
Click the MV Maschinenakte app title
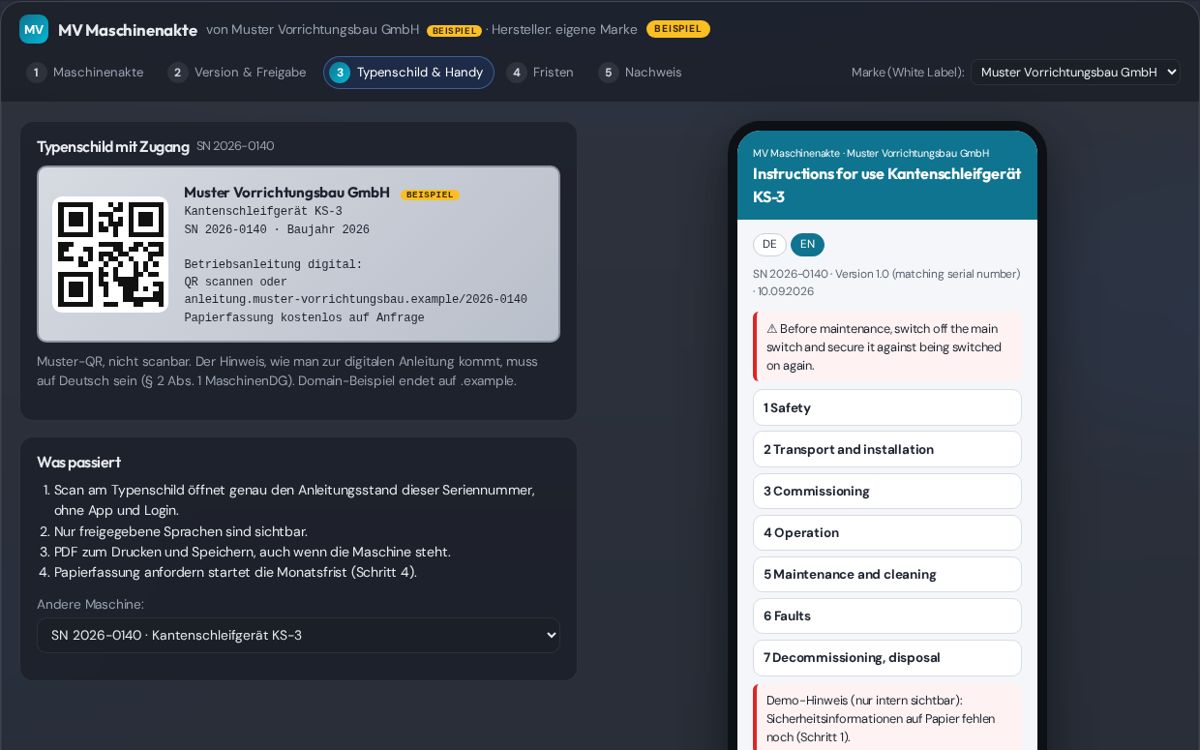[x=128, y=30]
